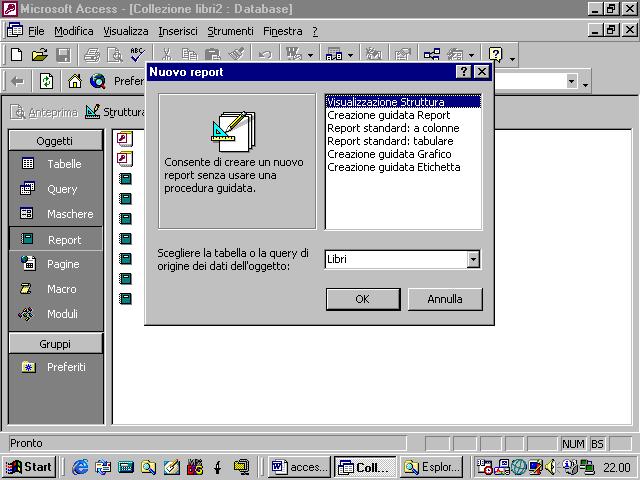Click the Analyze toolbar icon
This screenshot has height=480, width=640.
(x=334, y=55)
